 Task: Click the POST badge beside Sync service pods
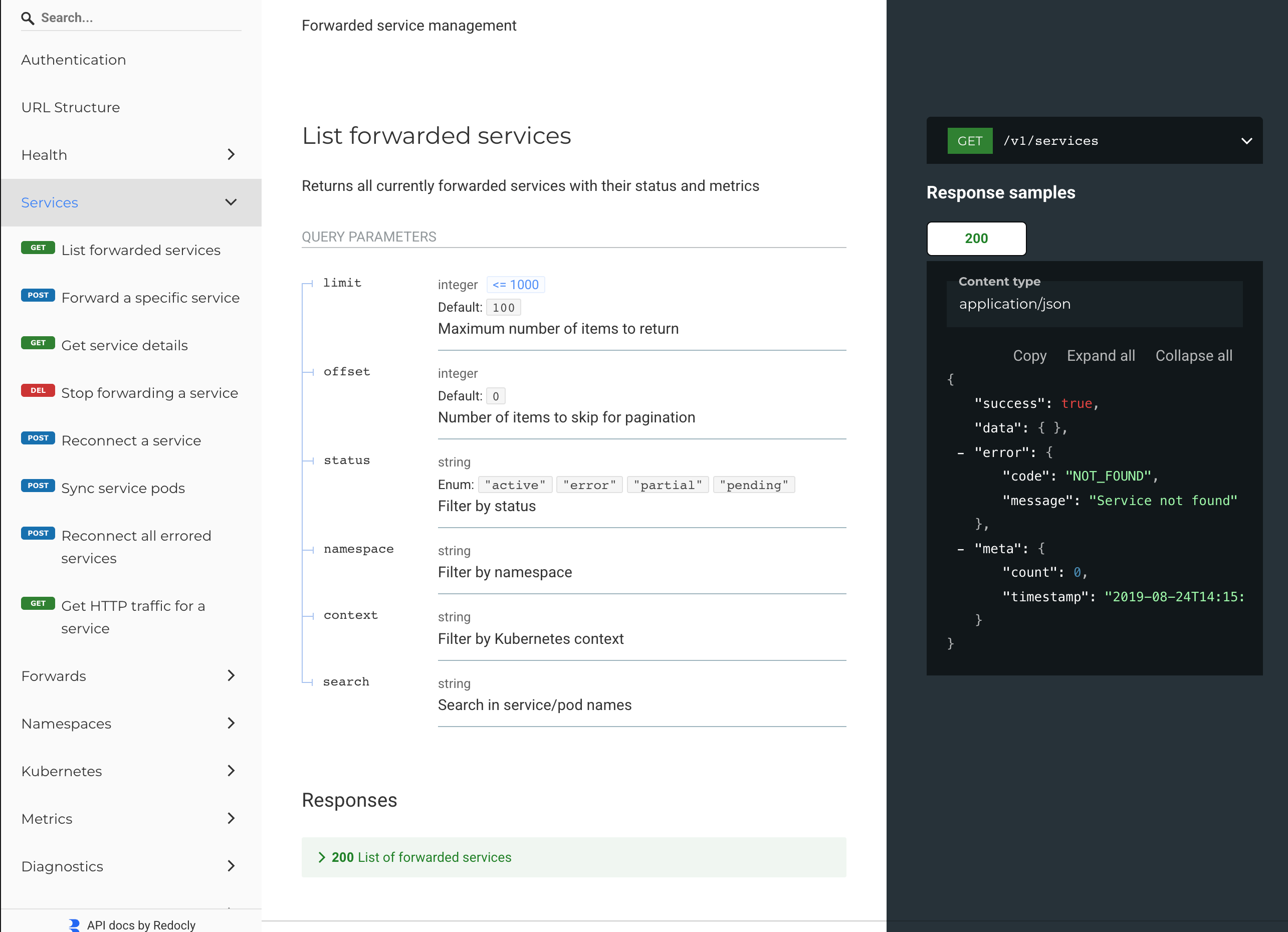[x=38, y=485]
